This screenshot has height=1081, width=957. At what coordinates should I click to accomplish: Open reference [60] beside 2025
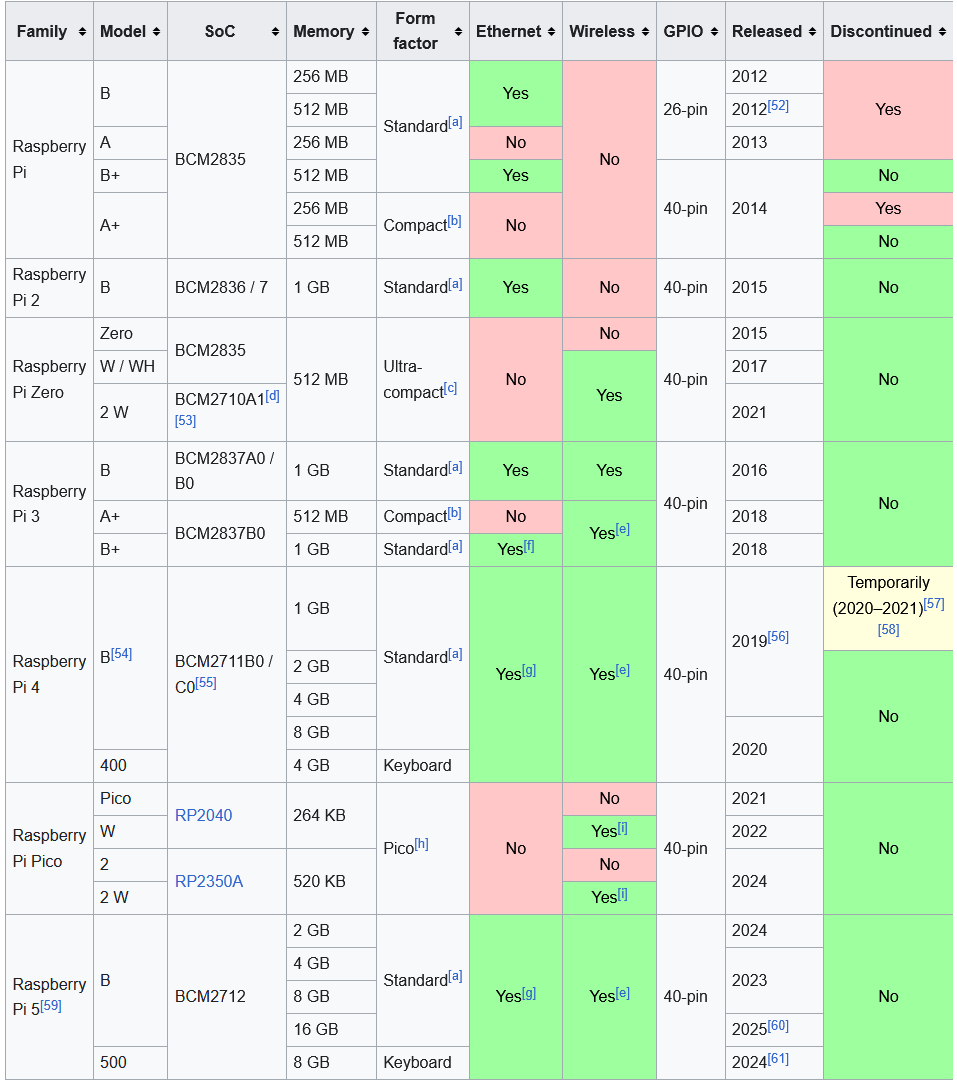pyautogui.click(x=778, y=1025)
